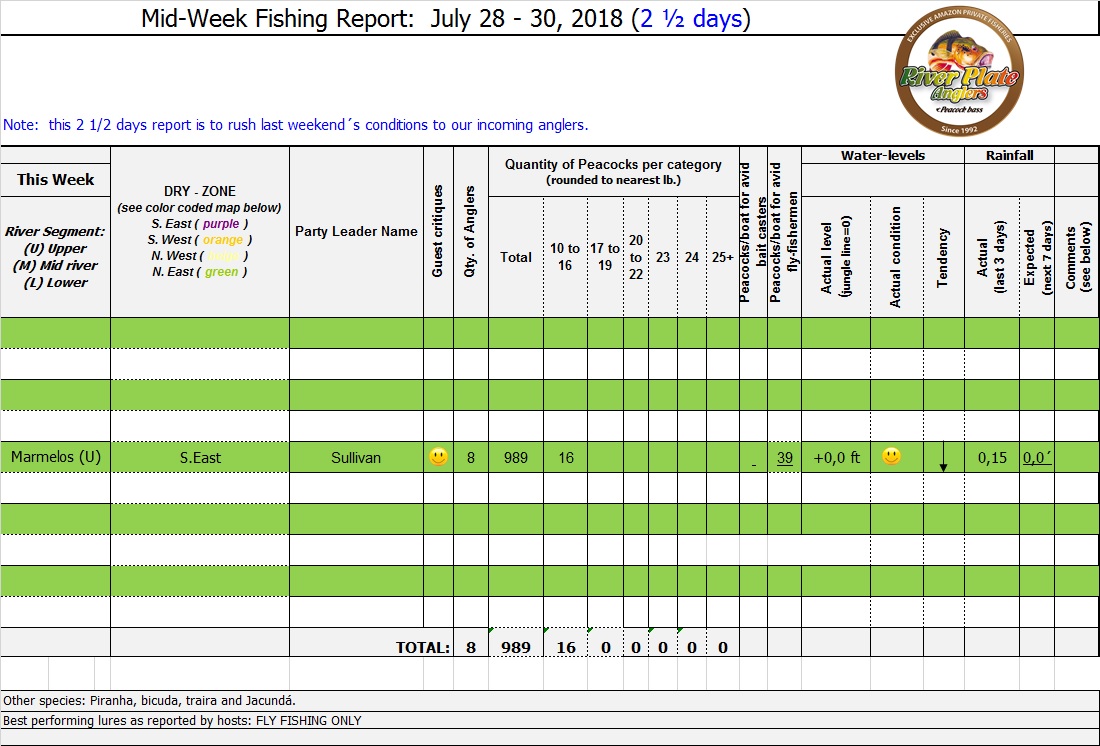The image size is (1100, 746).
Task: Click the 0,15 actual rainfall cell
Action: (x=991, y=458)
